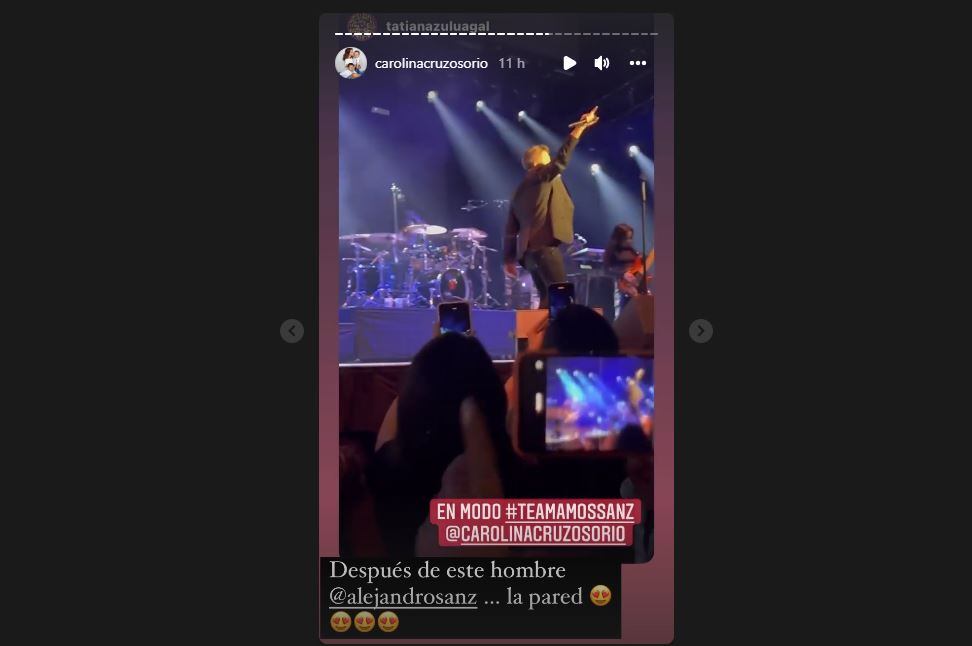This screenshot has width=972, height=646.
Task: Click tatianazuluagal's faded avatar icon
Action: pos(362,26)
